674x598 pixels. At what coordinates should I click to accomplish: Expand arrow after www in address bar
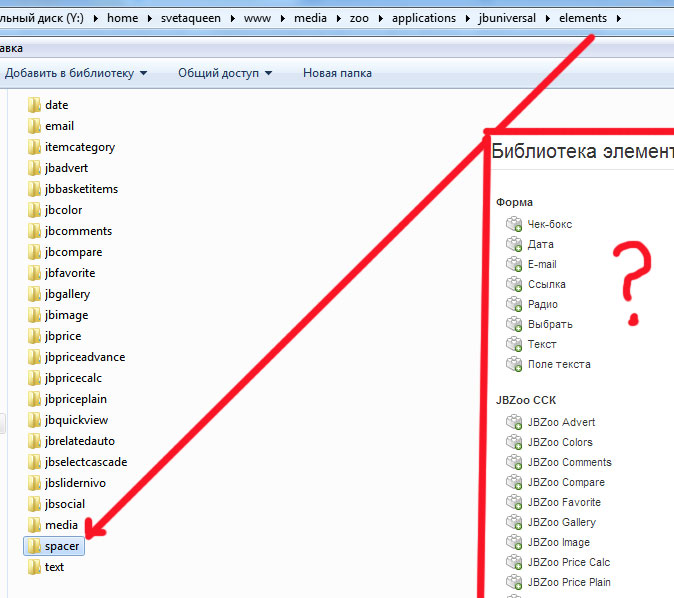point(283,18)
